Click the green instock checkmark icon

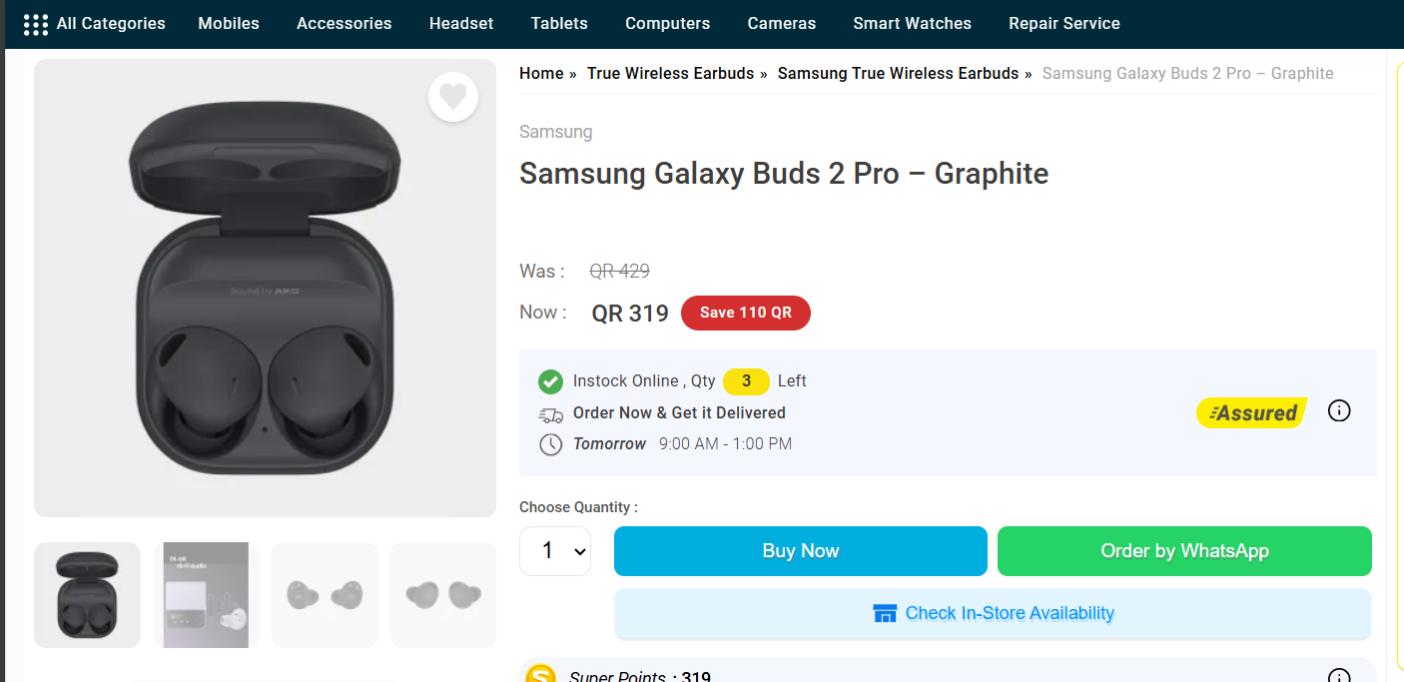[551, 380]
